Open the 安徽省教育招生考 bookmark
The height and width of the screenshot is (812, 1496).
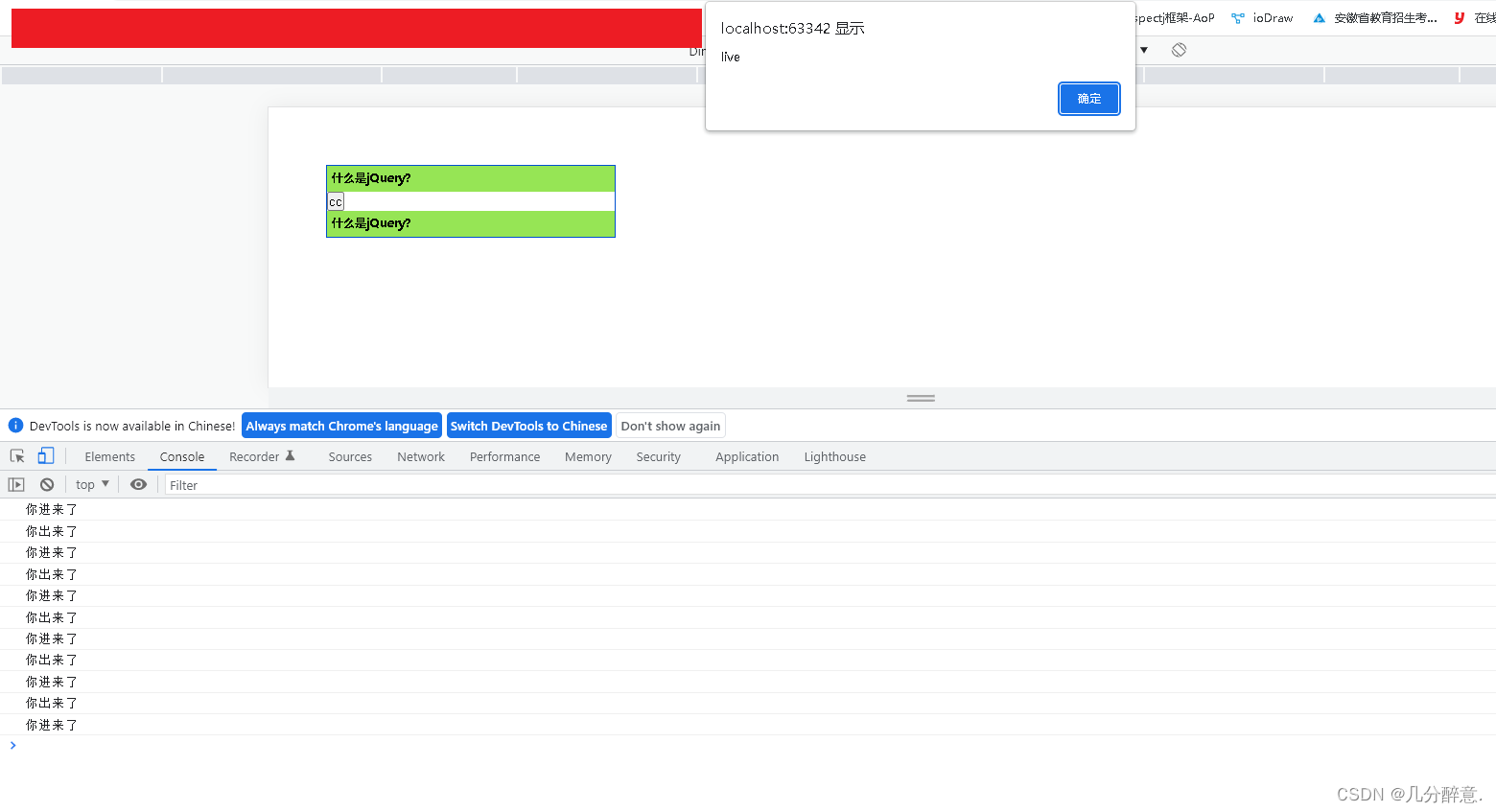(x=1375, y=18)
